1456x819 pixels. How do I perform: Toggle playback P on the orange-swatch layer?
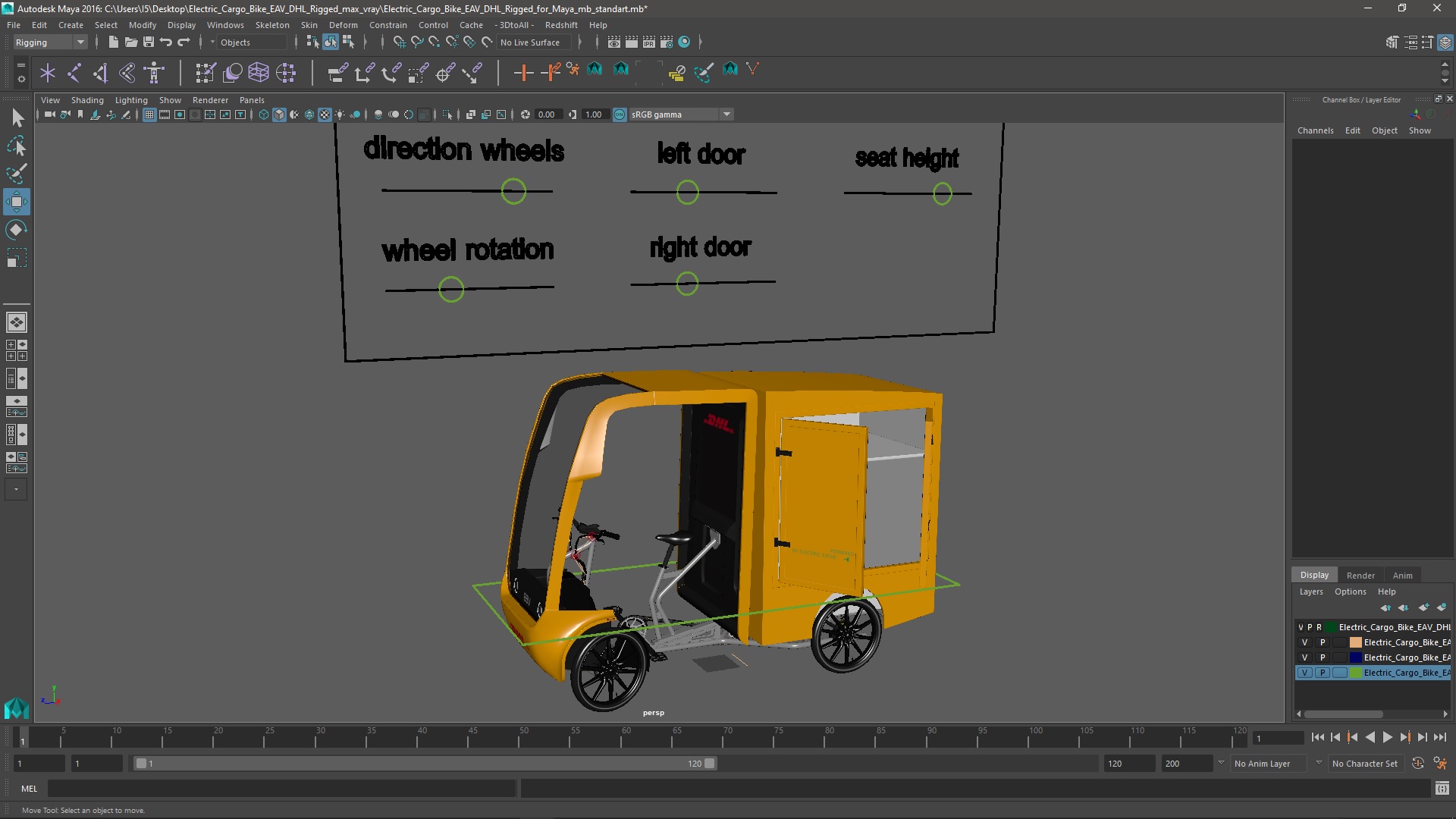click(x=1322, y=642)
